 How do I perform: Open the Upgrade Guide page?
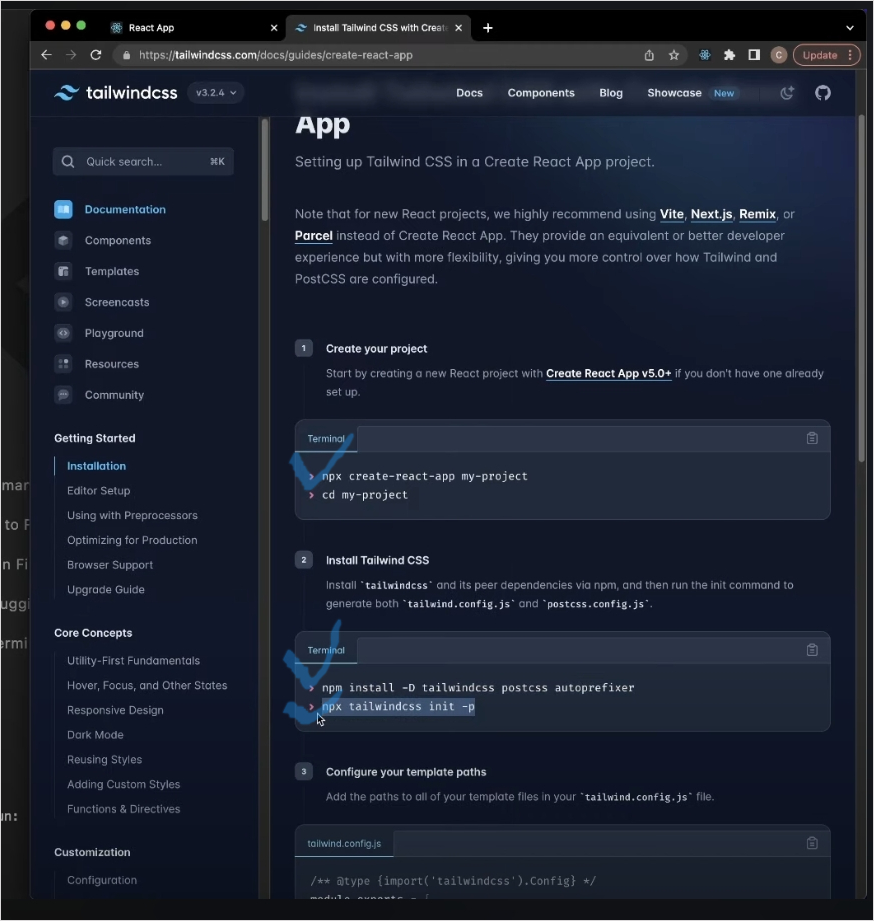click(x=106, y=589)
